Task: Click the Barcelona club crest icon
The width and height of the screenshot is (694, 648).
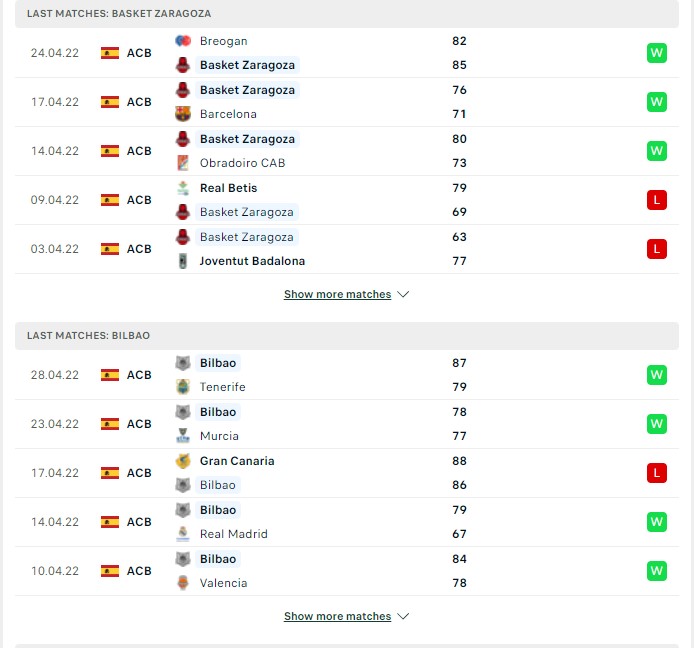Action: [x=183, y=114]
